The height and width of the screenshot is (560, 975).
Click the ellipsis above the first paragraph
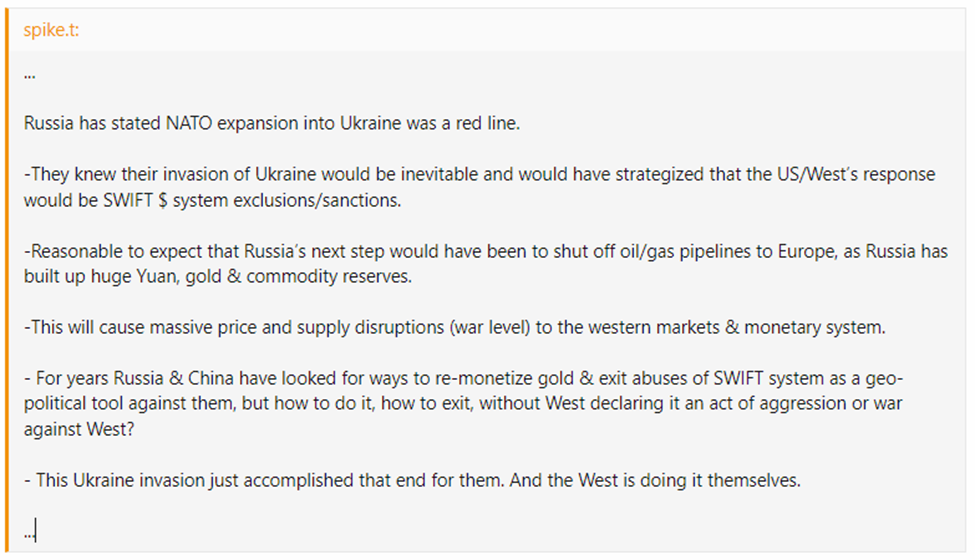pyautogui.click(x=30, y=74)
